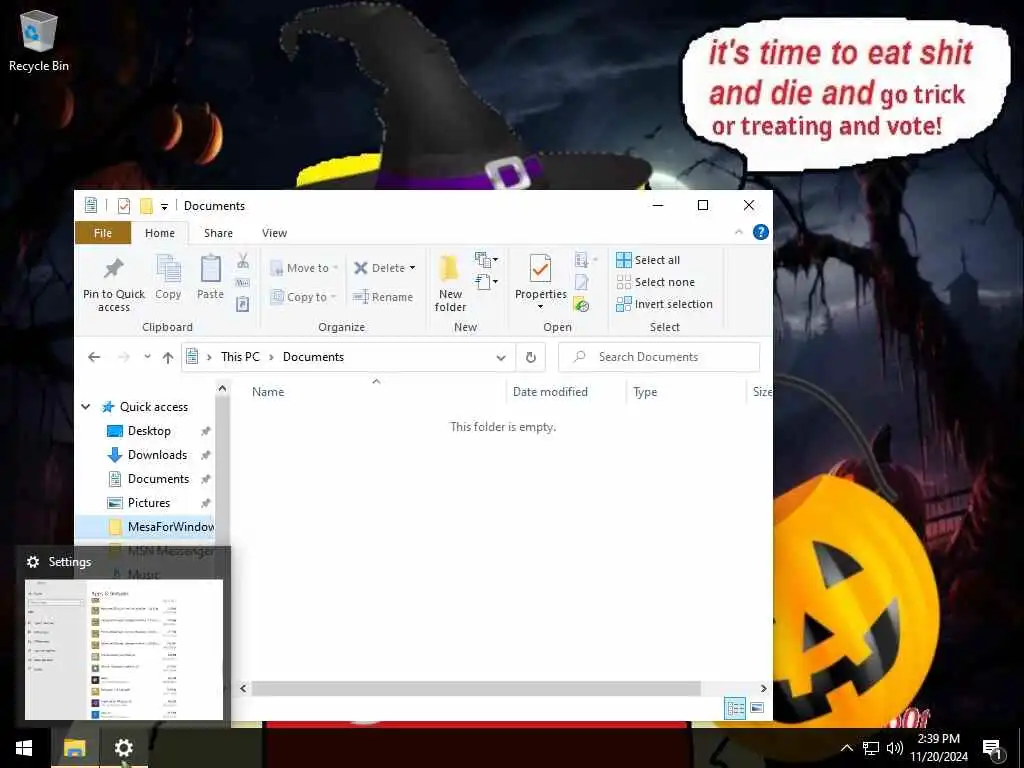Switch to the View ribbon tab

pyautogui.click(x=274, y=233)
